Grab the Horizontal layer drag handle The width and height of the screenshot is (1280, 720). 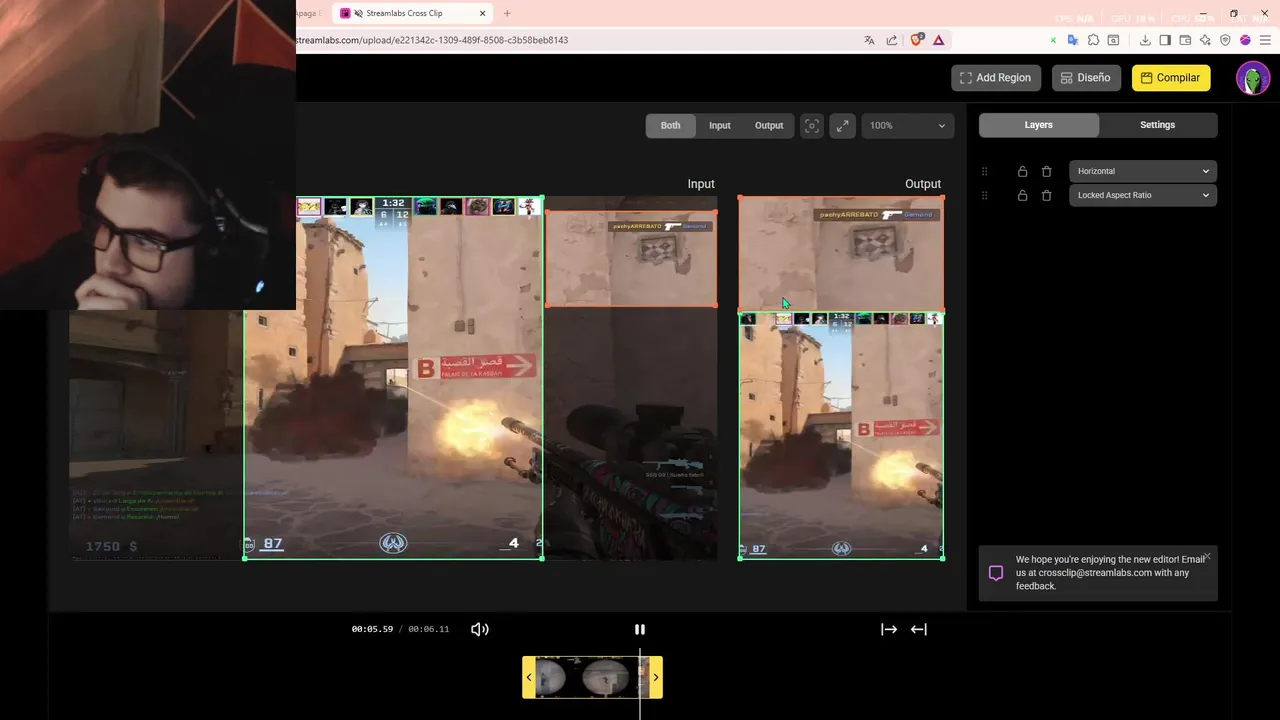tap(984, 171)
